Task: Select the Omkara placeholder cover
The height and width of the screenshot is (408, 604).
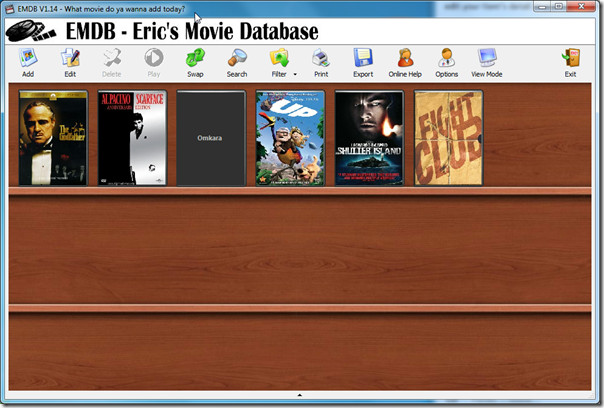Action: (211, 138)
